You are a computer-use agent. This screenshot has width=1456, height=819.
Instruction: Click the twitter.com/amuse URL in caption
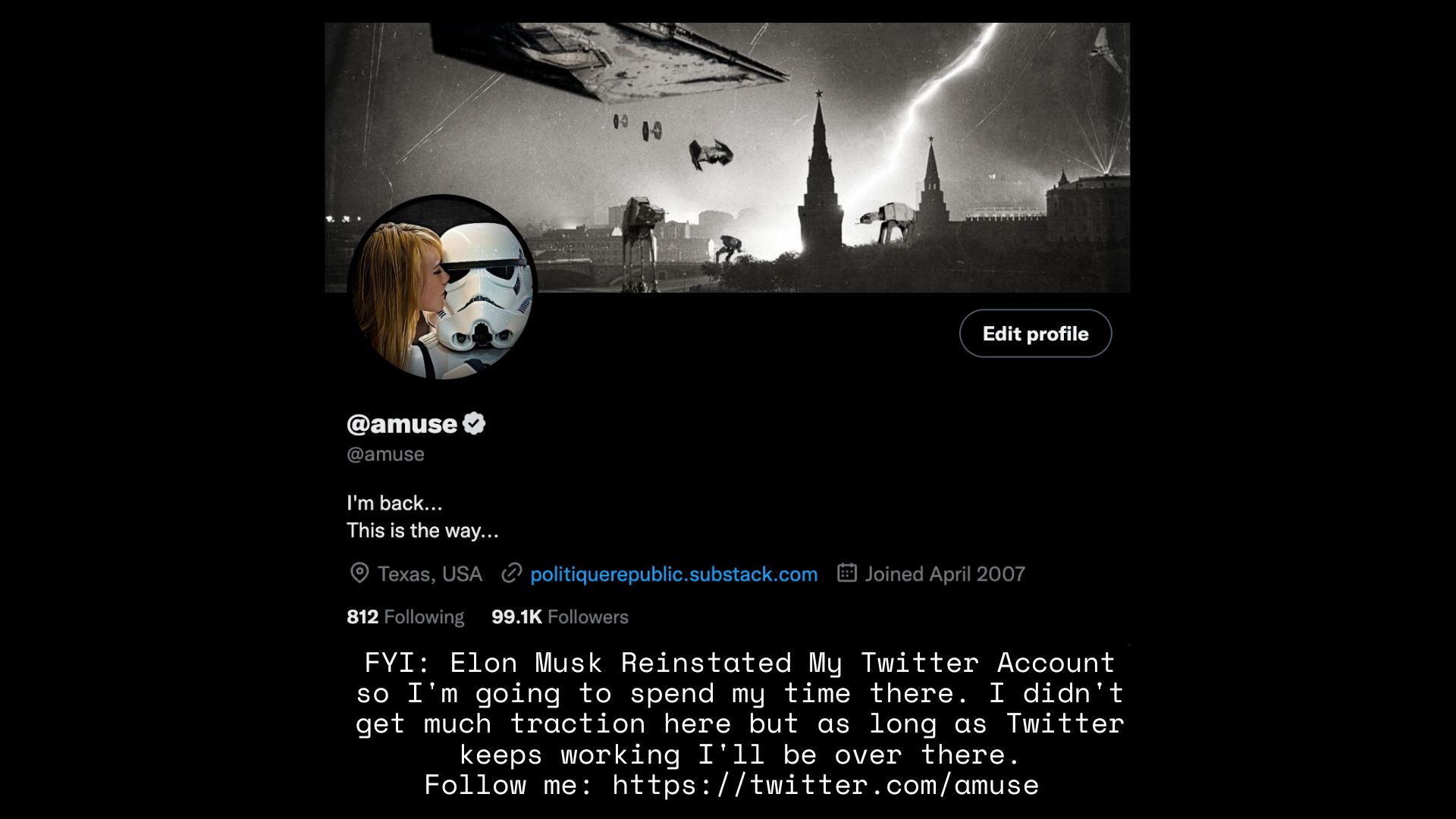(825, 785)
